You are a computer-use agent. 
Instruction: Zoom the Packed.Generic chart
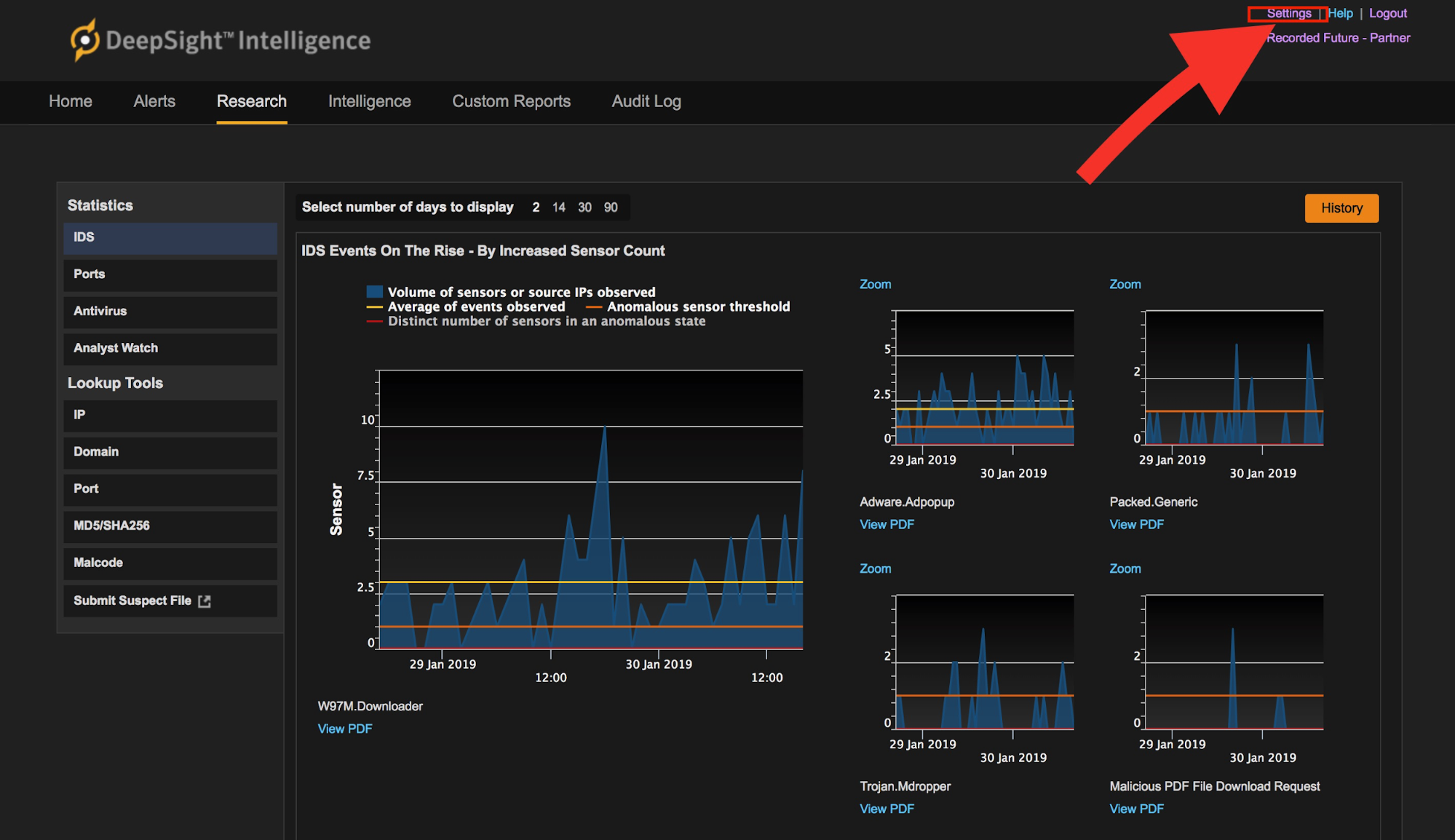1125,285
